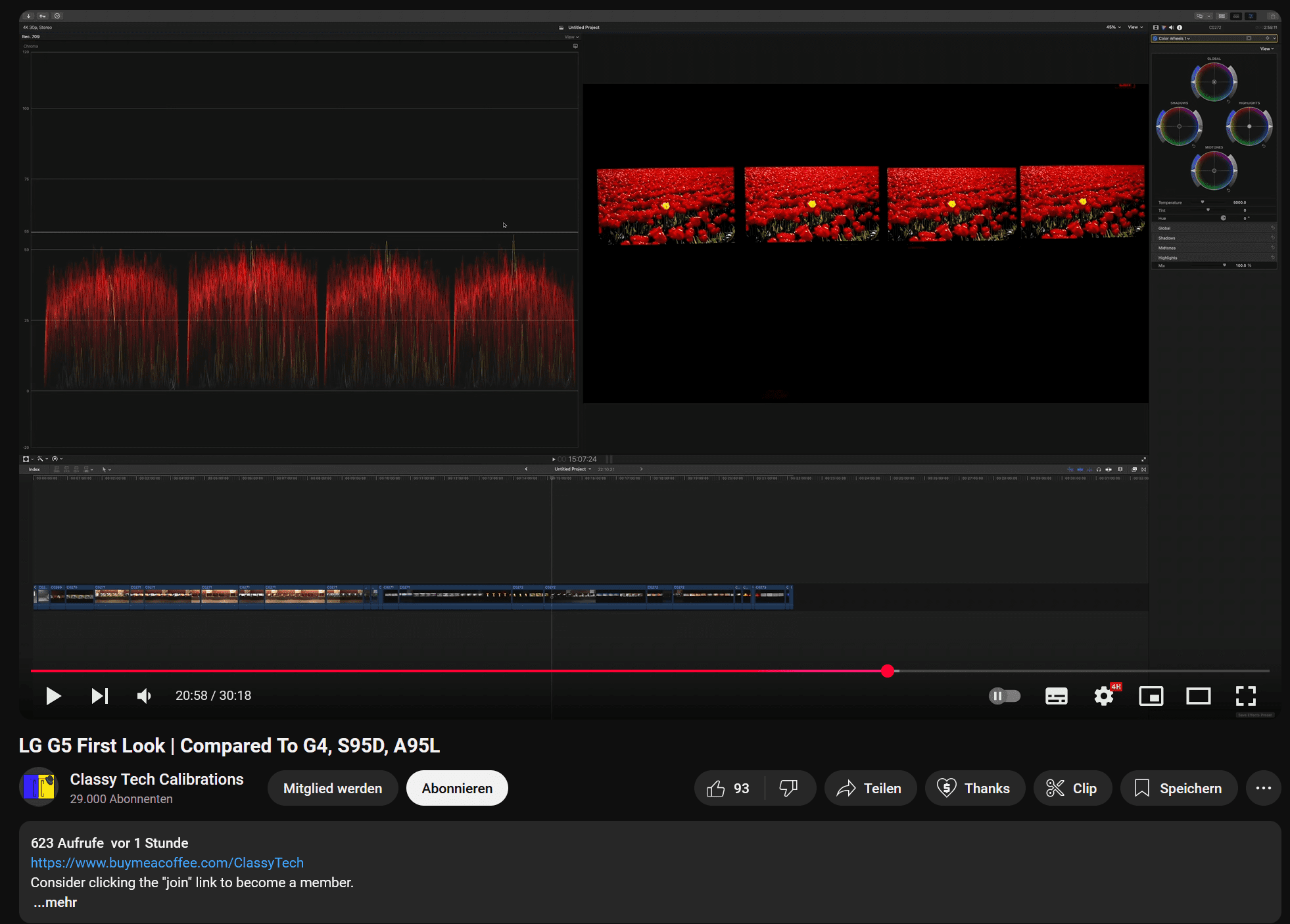
Task: Click the 623 Aufrufe vor 1 Stunde text
Action: tap(110, 843)
